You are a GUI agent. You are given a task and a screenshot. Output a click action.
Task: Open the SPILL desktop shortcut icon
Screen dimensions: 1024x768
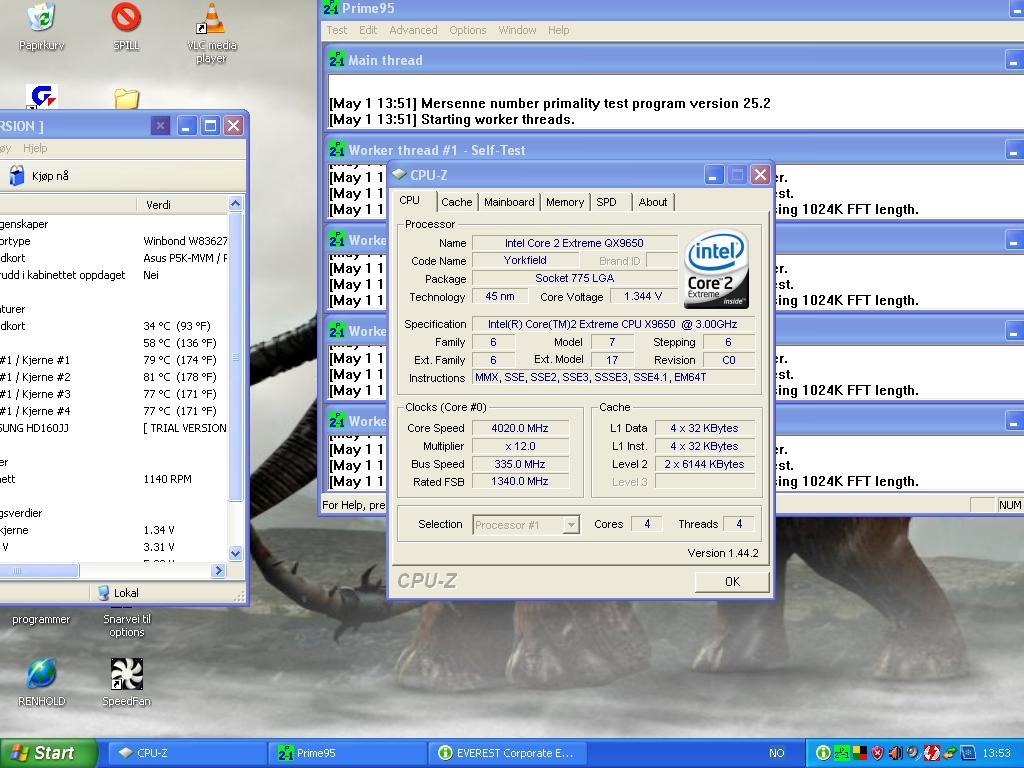coord(126,18)
